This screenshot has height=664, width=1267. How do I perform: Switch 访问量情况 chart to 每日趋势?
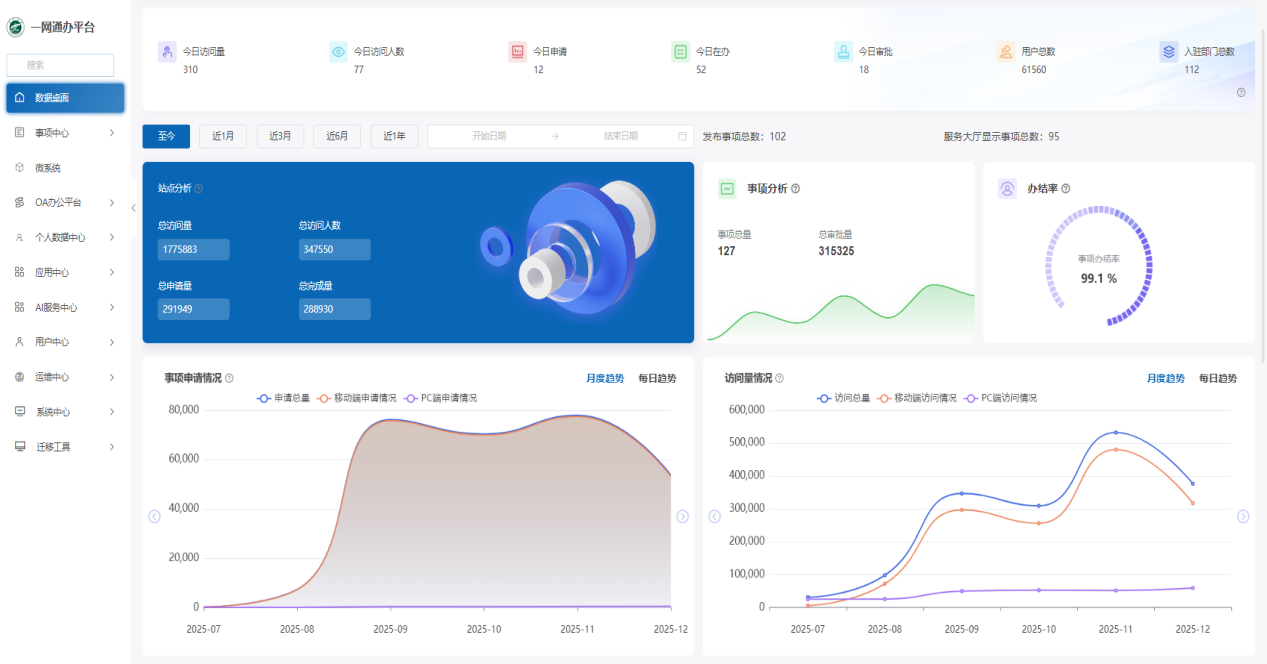click(x=1217, y=378)
